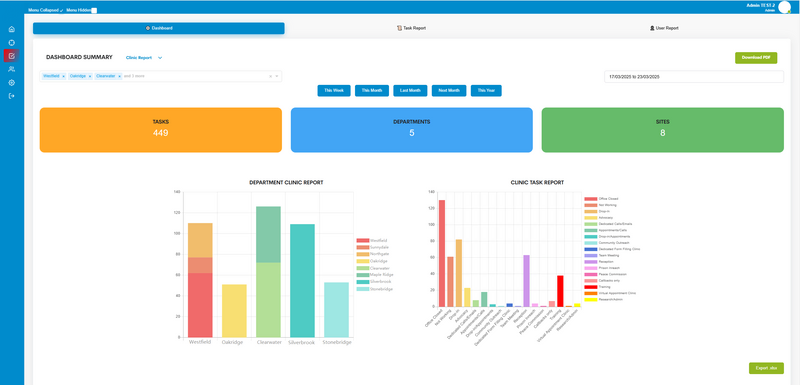The height and width of the screenshot is (385, 800).
Task: Toggle Prison Inreach legend entry
Action: (x=602, y=268)
